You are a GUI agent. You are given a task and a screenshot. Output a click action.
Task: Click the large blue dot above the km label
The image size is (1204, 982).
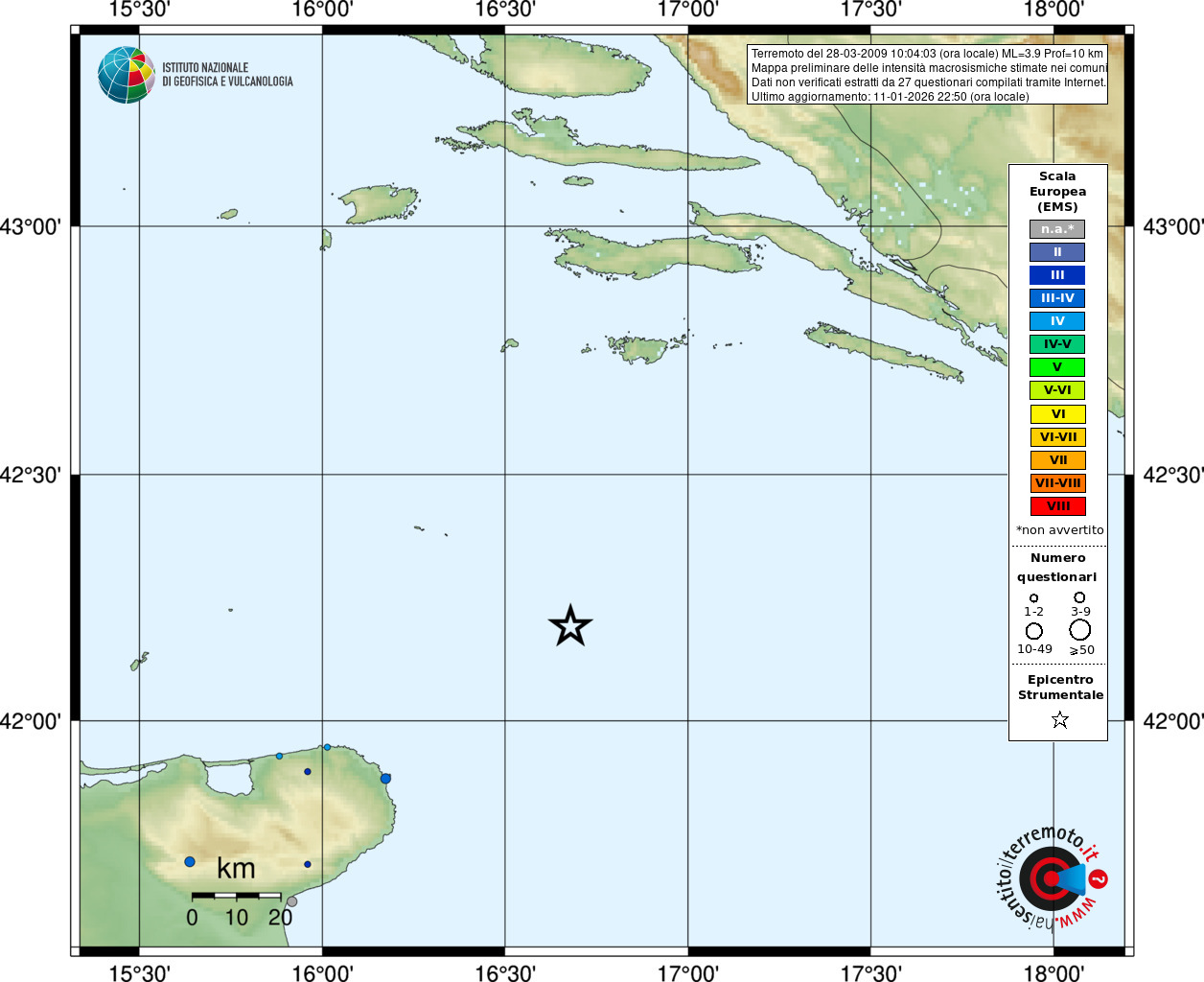[x=190, y=862]
